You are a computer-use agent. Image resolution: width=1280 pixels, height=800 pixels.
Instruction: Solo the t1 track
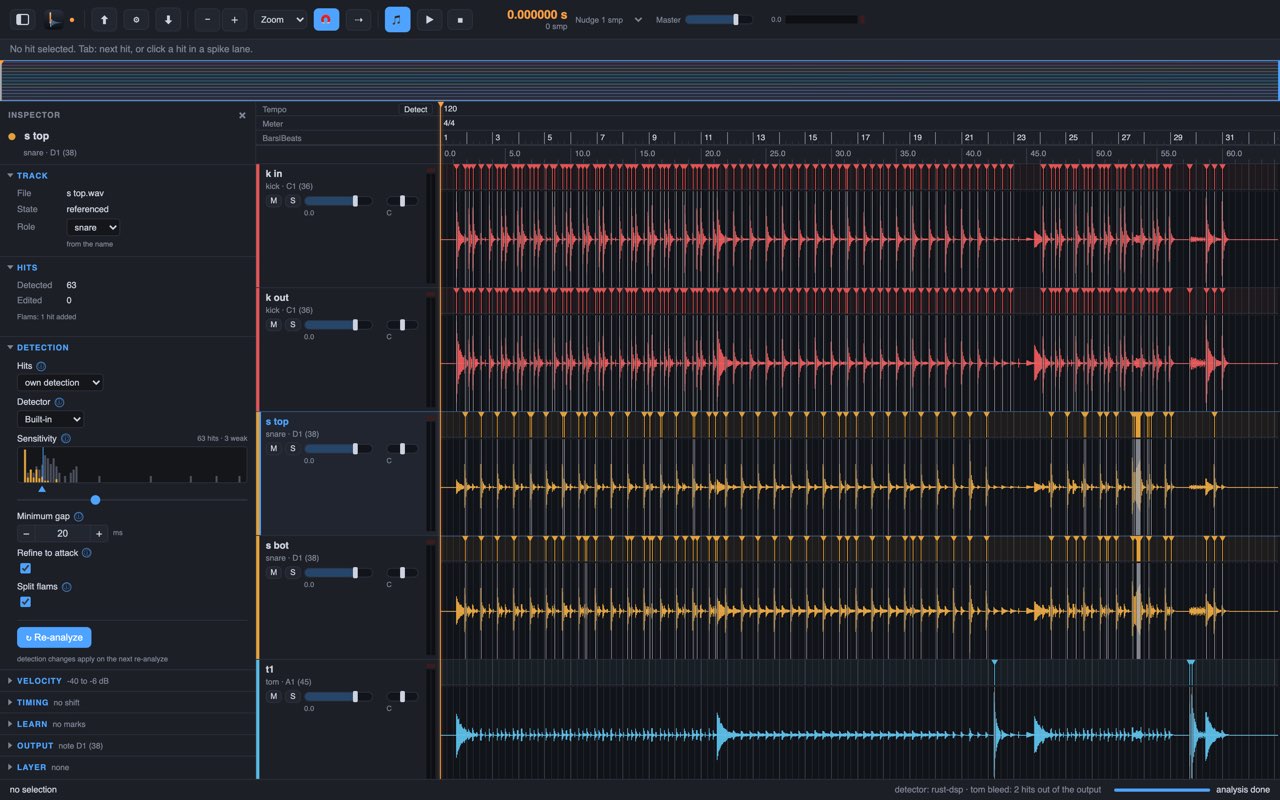pos(293,696)
